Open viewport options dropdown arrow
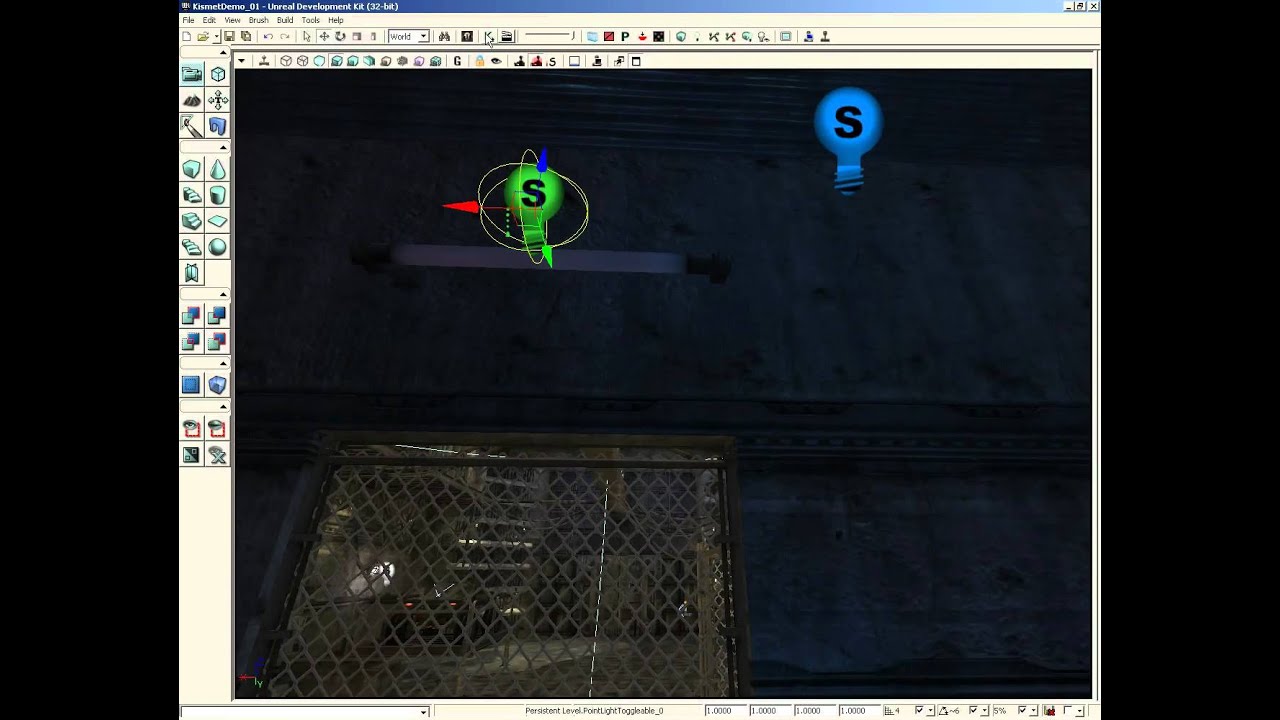This screenshot has height=720, width=1280. (241, 62)
